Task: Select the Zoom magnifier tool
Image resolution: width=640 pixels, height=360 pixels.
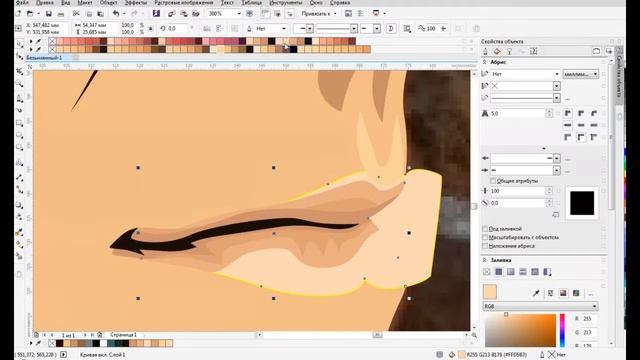Action: click(19, 84)
